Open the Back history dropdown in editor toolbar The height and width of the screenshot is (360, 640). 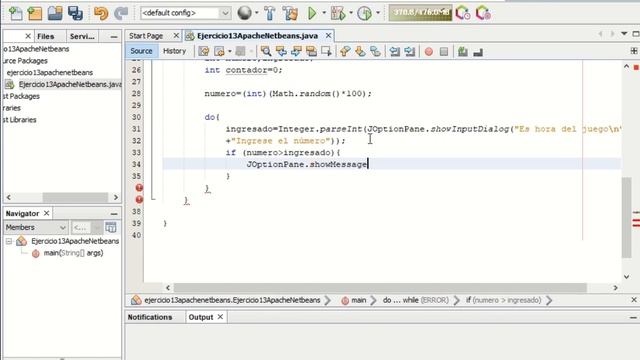click(x=229, y=51)
